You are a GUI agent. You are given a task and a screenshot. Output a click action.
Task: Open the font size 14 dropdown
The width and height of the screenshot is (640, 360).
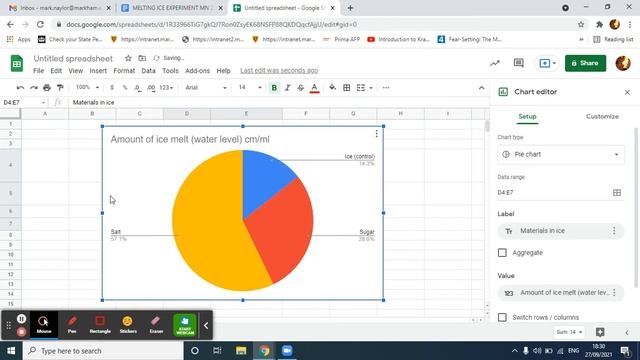tap(250, 88)
